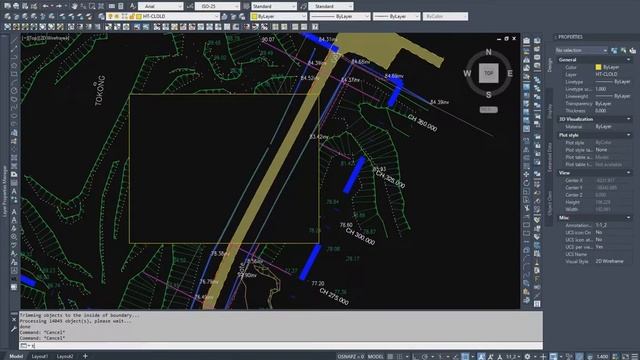Screen dimensions: 640x360
Task: Switch to the Layout2 tab
Action: (x=65, y=356)
